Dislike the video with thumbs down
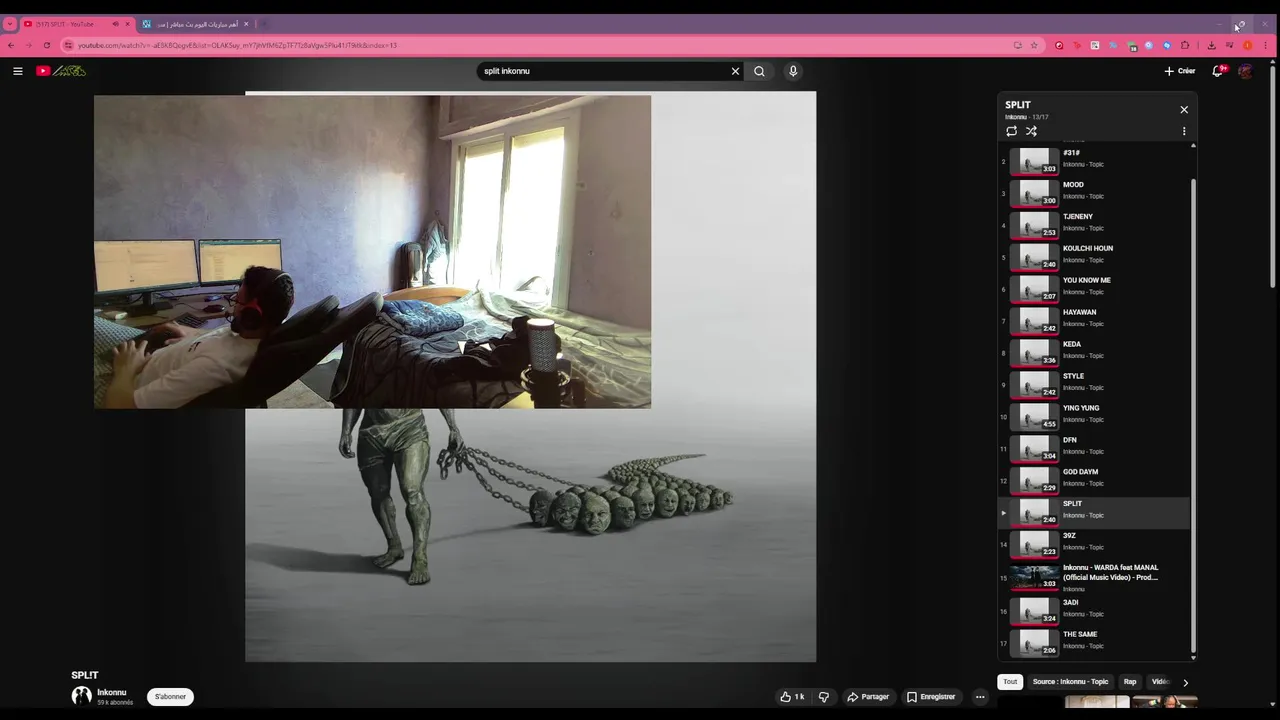Viewport: 1280px width, 720px height. point(824,697)
